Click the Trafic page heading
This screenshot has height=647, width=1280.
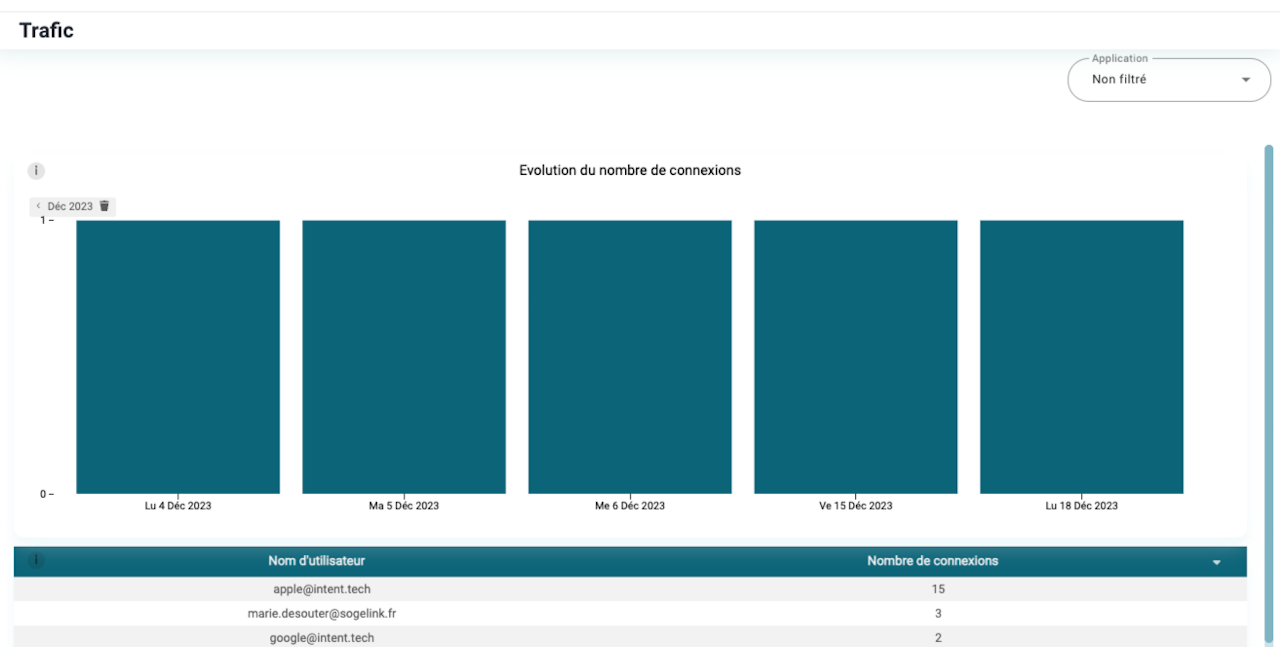(x=46, y=30)
